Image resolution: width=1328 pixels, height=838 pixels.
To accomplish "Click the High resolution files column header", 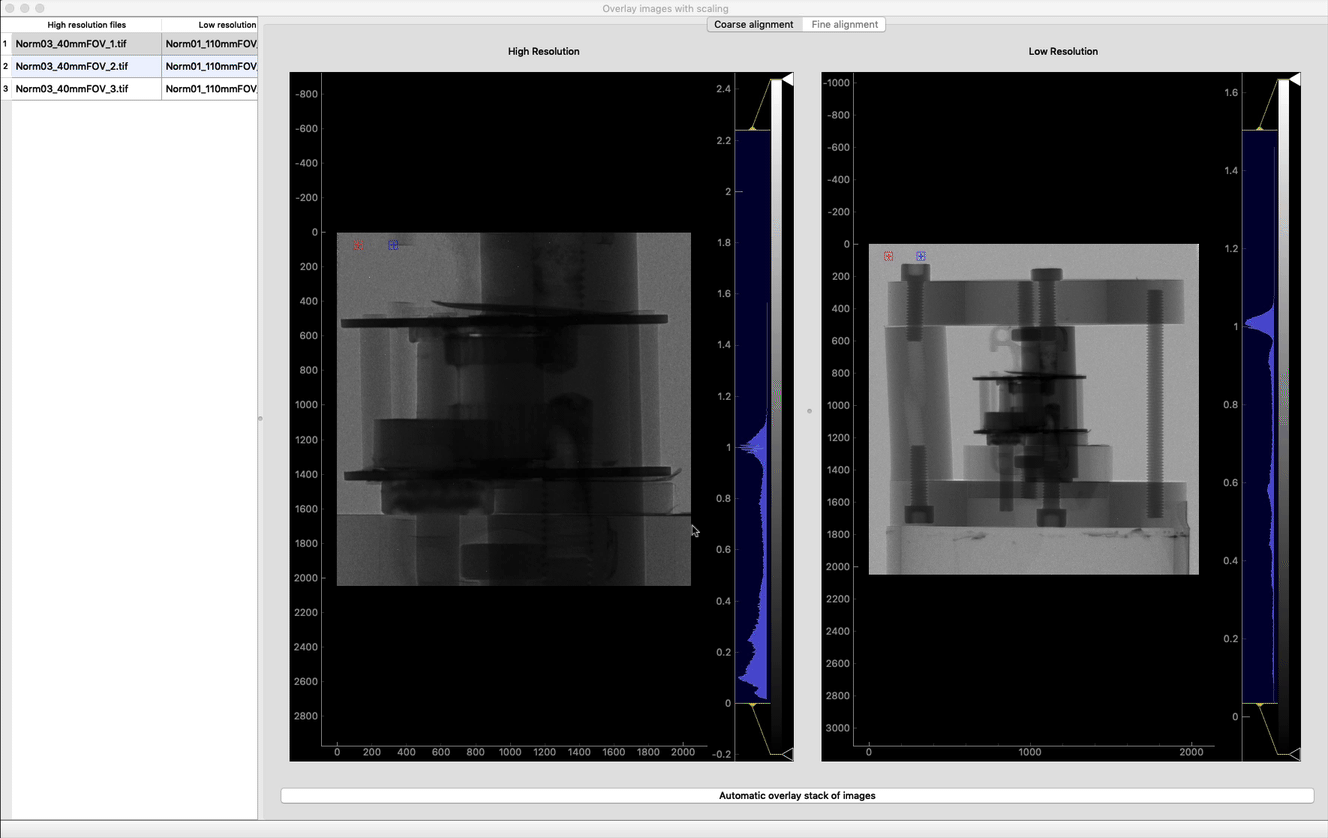I will [86, 24].
